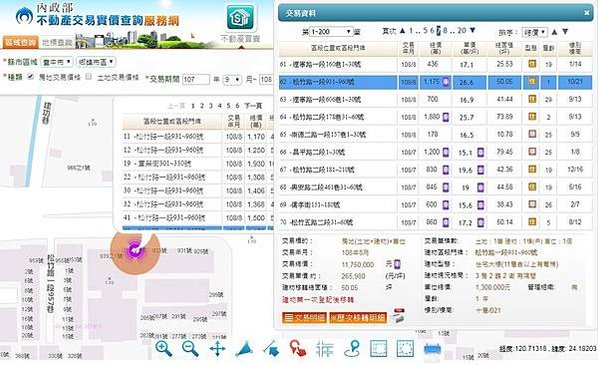Click the start year field containing 107
Screen dimensions: 598x365
click(x=196, y=80)
